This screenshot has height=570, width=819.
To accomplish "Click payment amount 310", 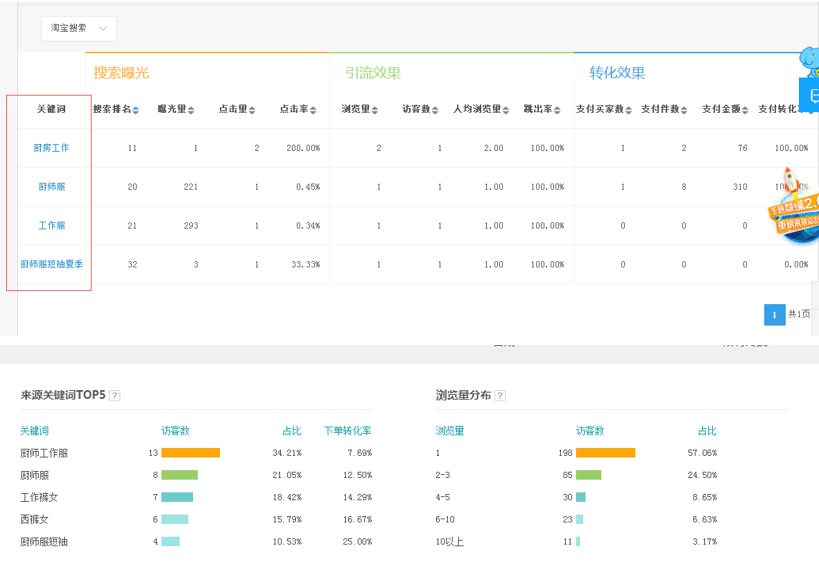I will coord(740,187).
